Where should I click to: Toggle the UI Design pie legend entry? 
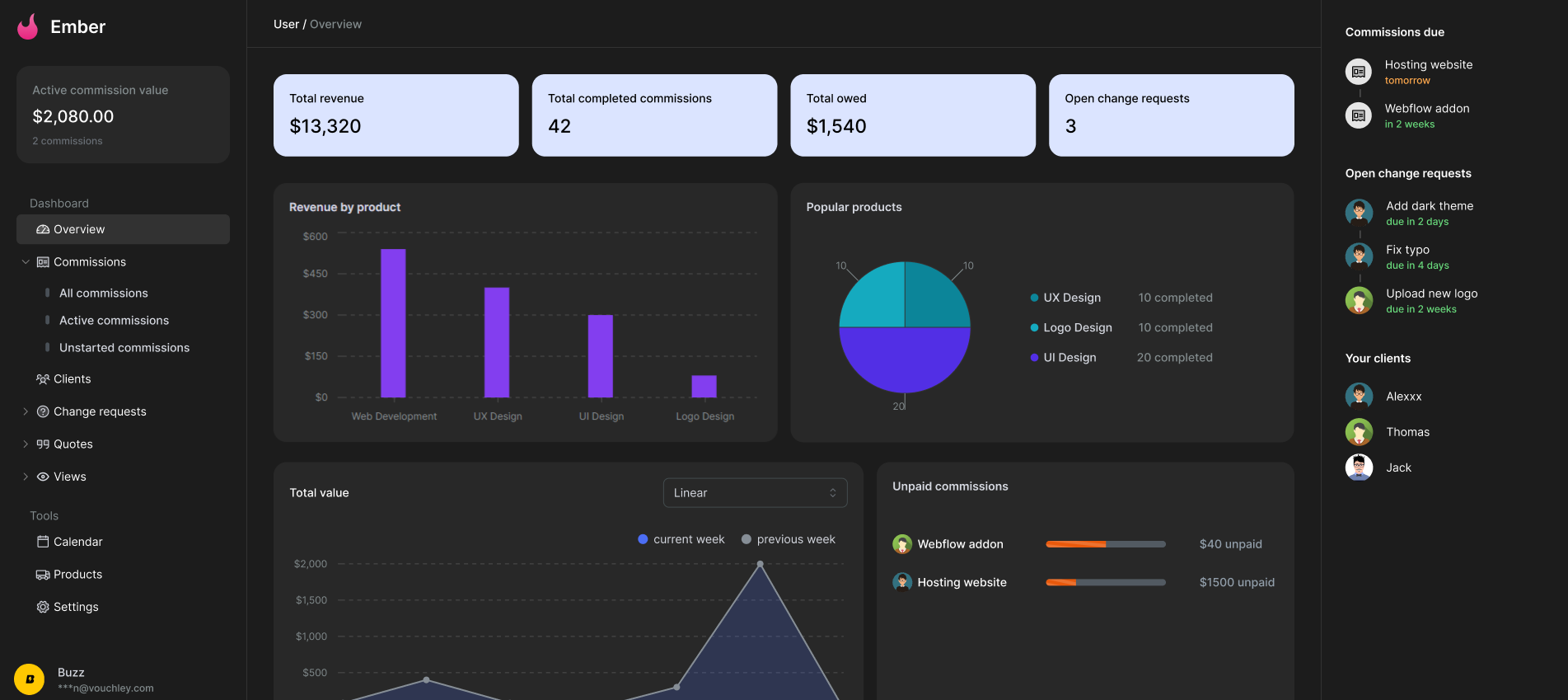pos(1063,357)
